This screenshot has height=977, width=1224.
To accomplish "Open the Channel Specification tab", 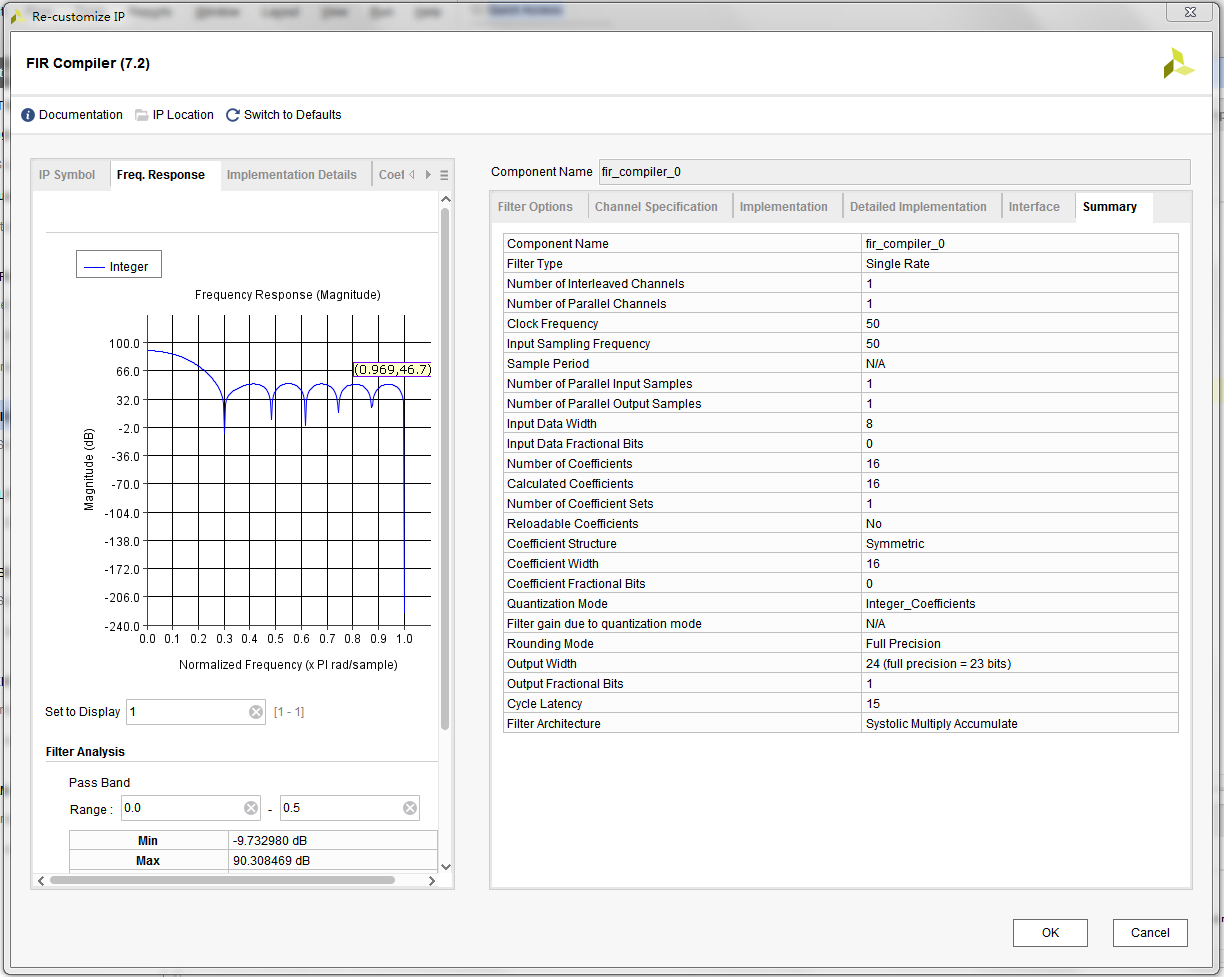I will [x=656, y=206].
